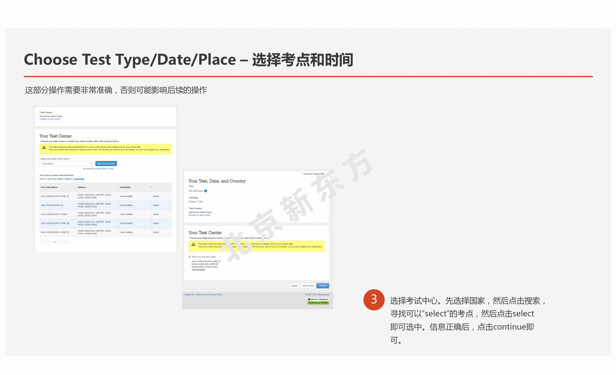Click the Availability column header sort arrow
The width and height of the screenshot is (616, 375).
click(x=150, y=187)
